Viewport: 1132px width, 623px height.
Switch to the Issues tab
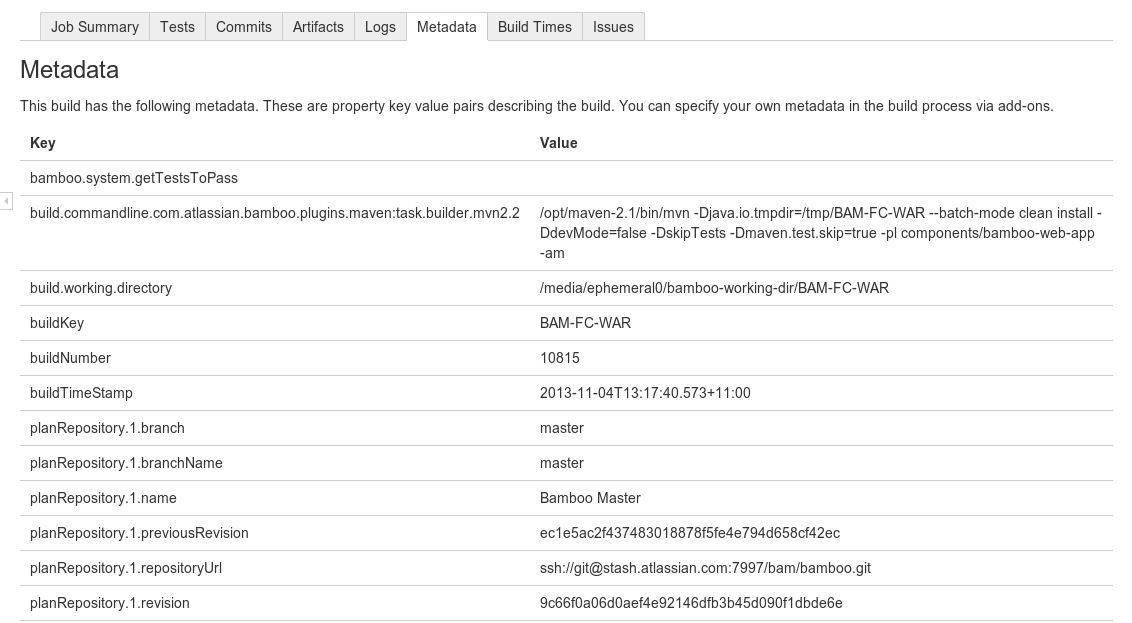[x=613, y=27]
